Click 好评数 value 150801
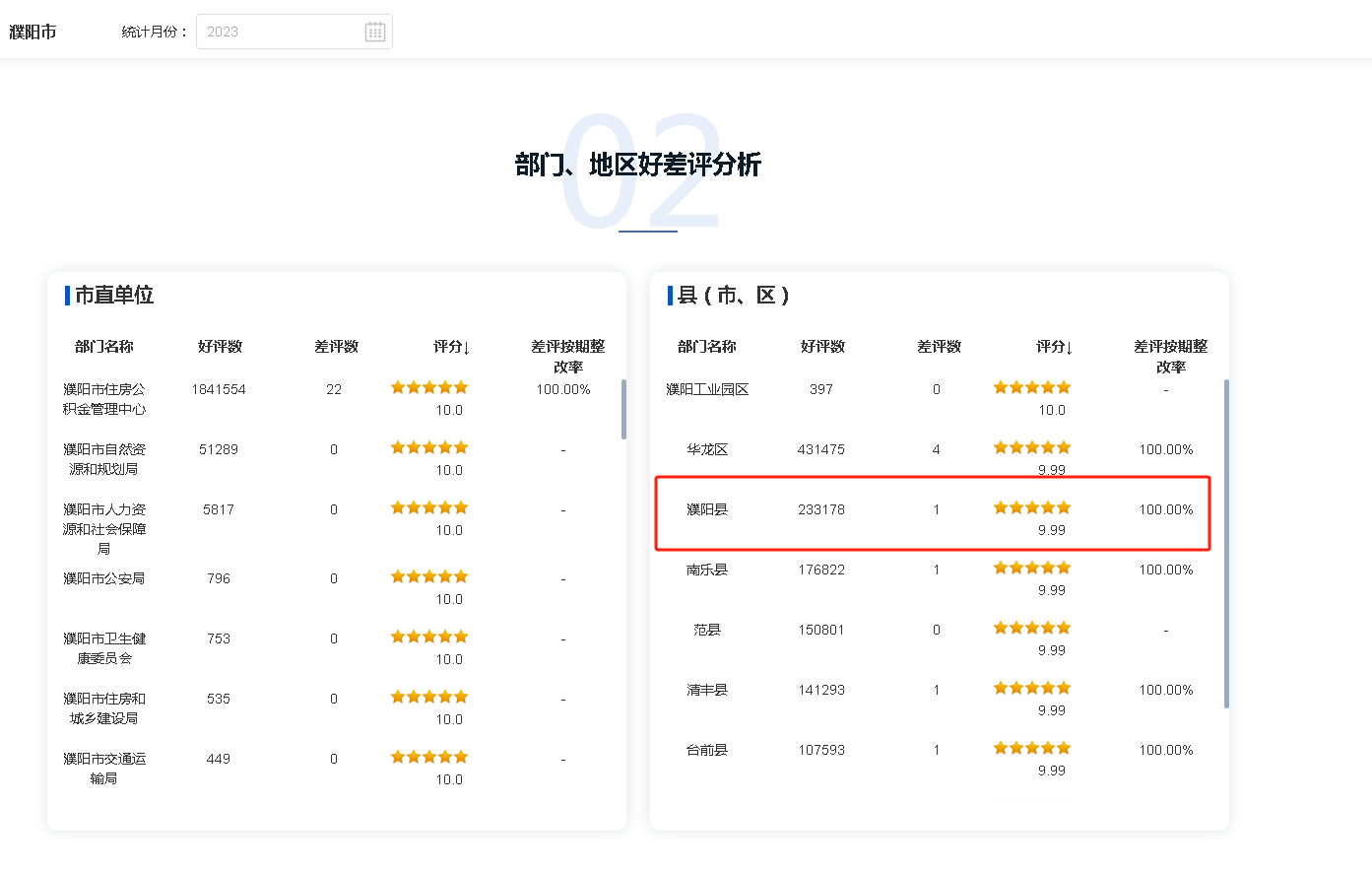This screenshot has height=873, width=1372. point(821,630)
